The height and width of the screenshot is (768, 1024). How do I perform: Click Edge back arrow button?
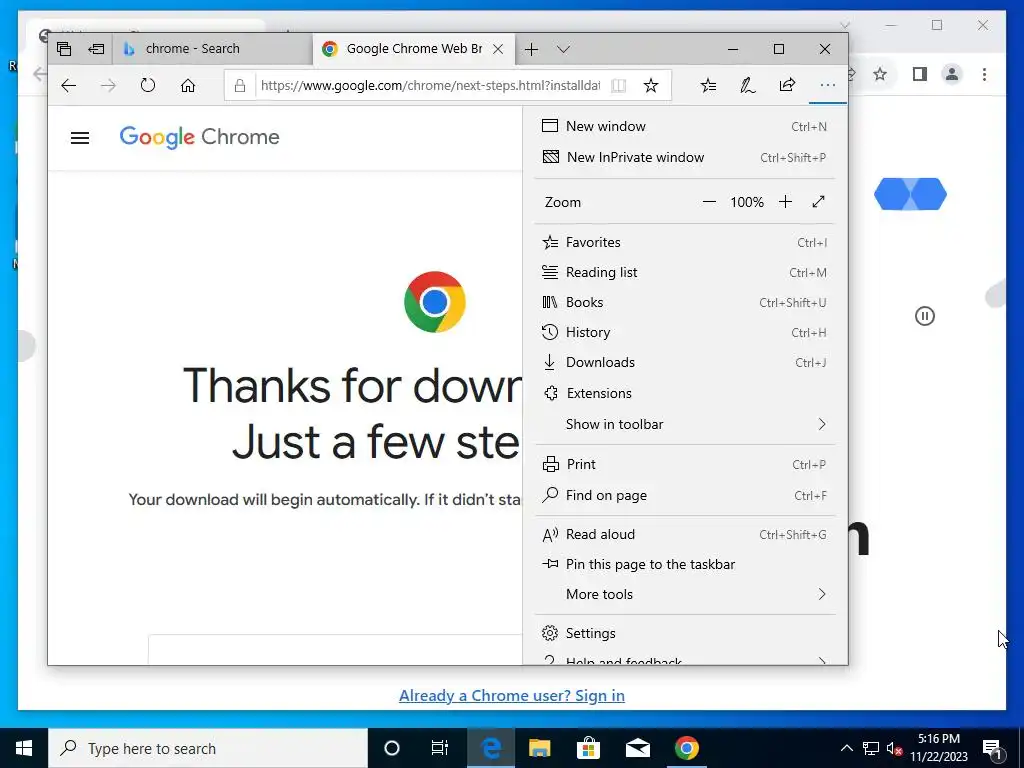pyautogui.click(x=69, y=86)
